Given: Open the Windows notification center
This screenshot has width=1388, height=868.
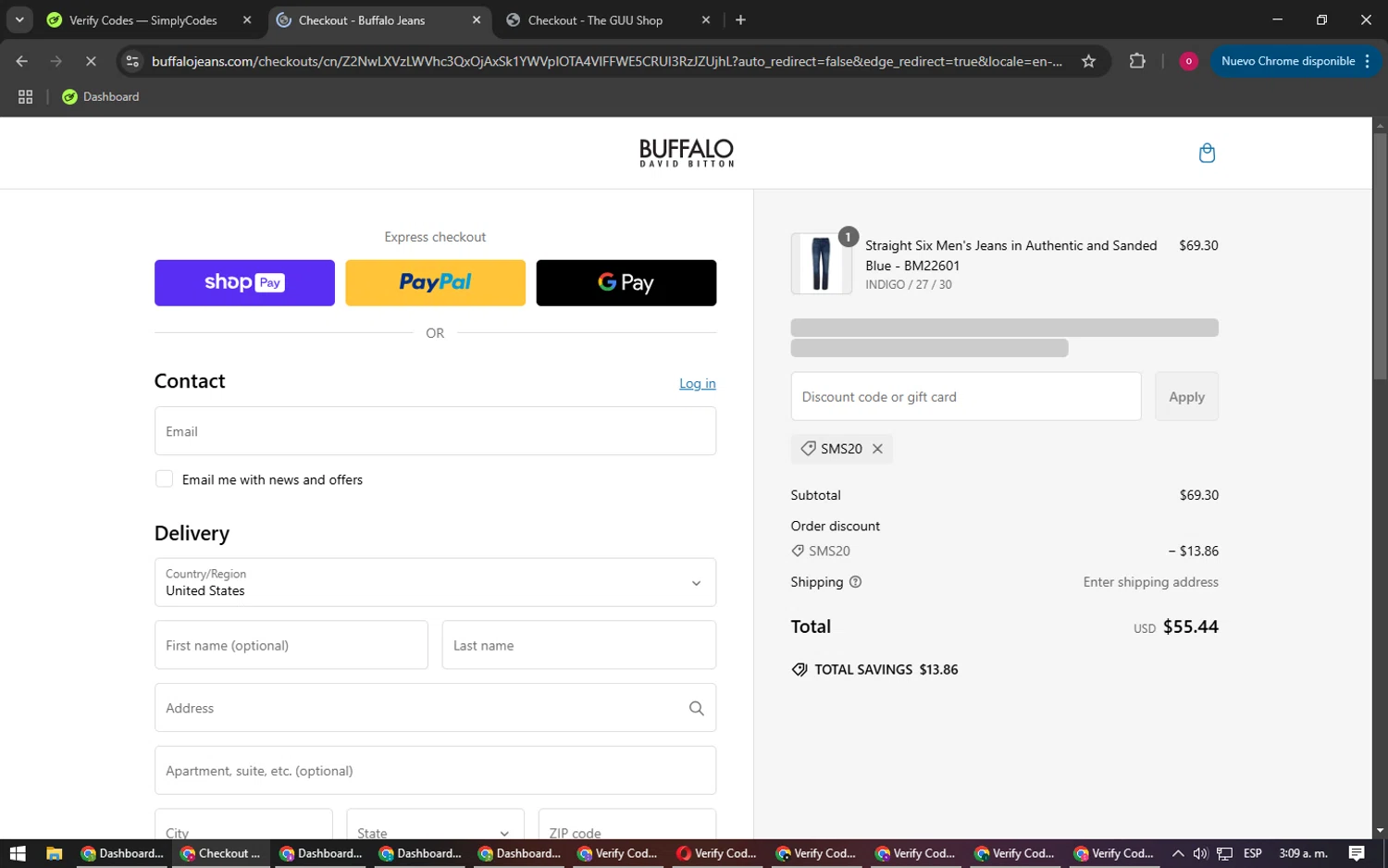Looking at the screenshot, I should pyautogui.click(x=1357, y=853).
